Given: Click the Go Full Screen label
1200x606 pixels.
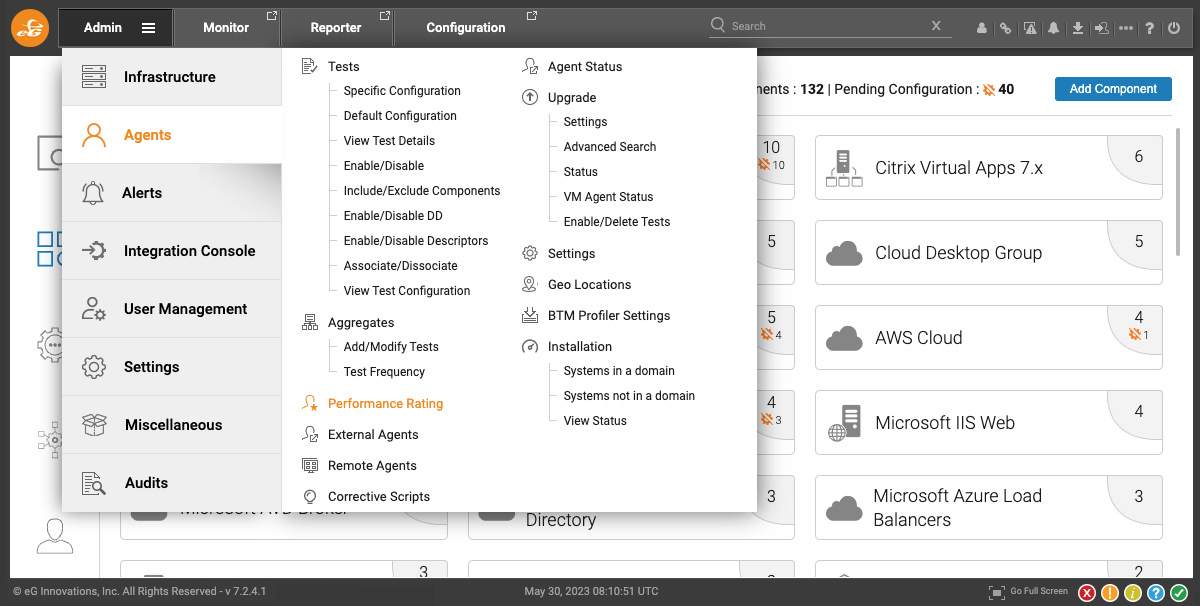Looking at the screenshot, I should tap(1039, 591).
